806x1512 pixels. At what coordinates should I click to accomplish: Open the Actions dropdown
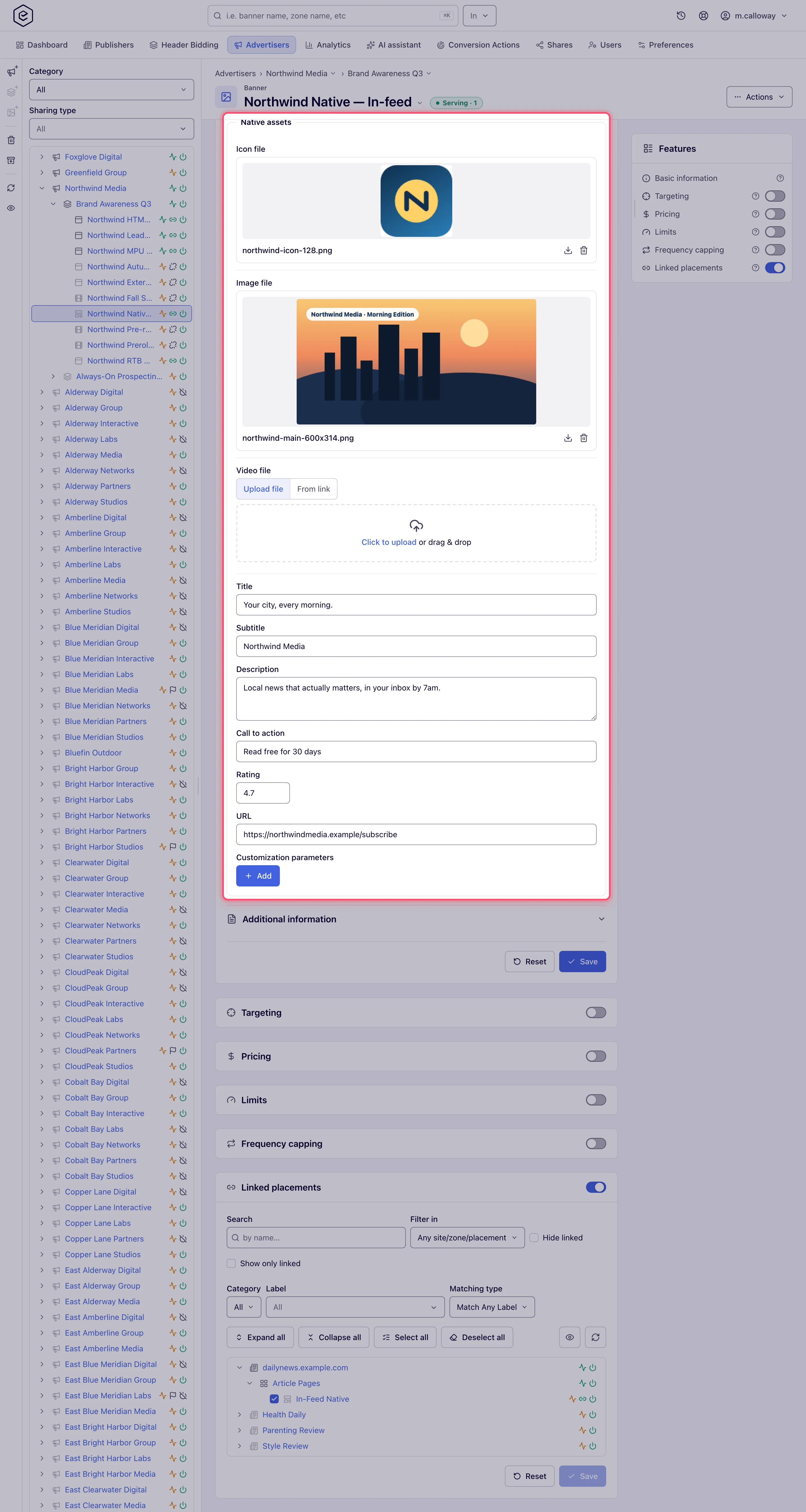[x=759, y=97]
